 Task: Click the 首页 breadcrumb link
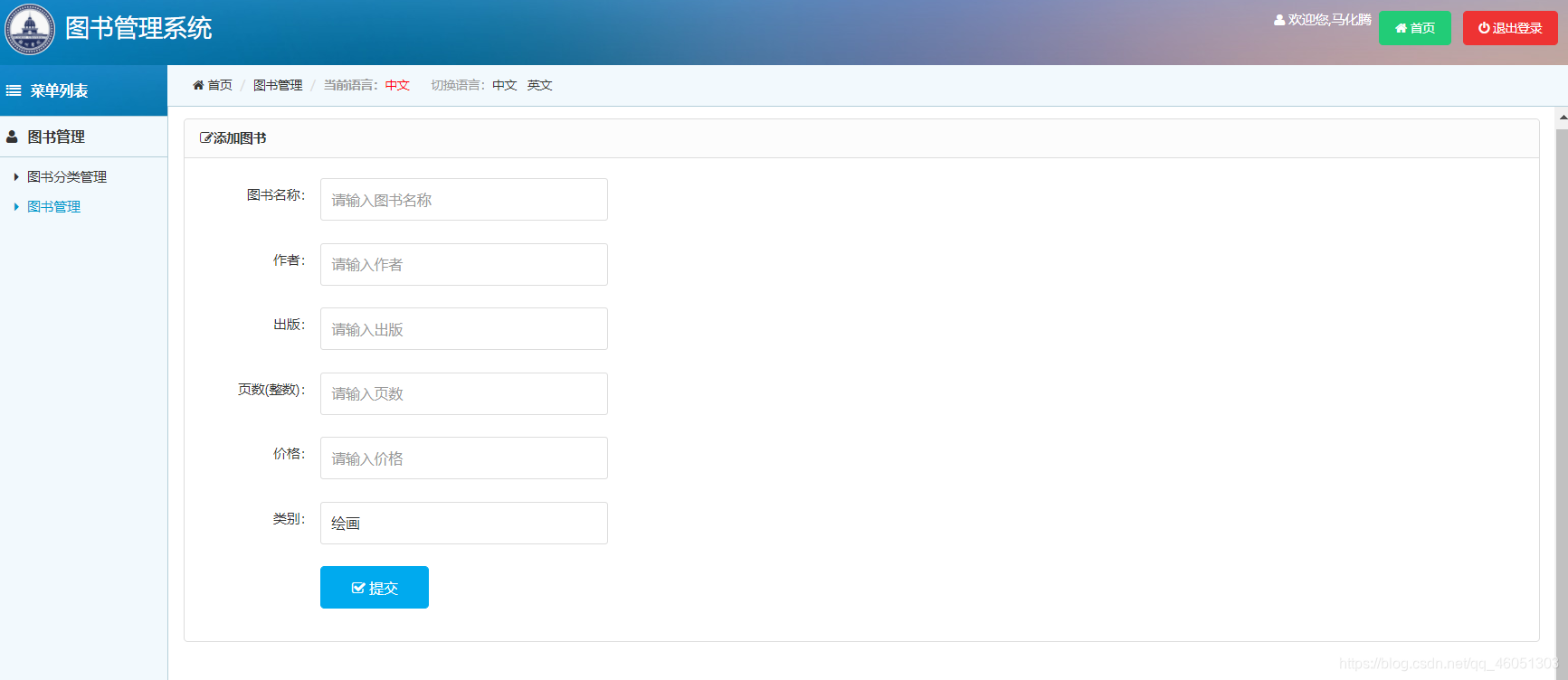click(220, 85)
